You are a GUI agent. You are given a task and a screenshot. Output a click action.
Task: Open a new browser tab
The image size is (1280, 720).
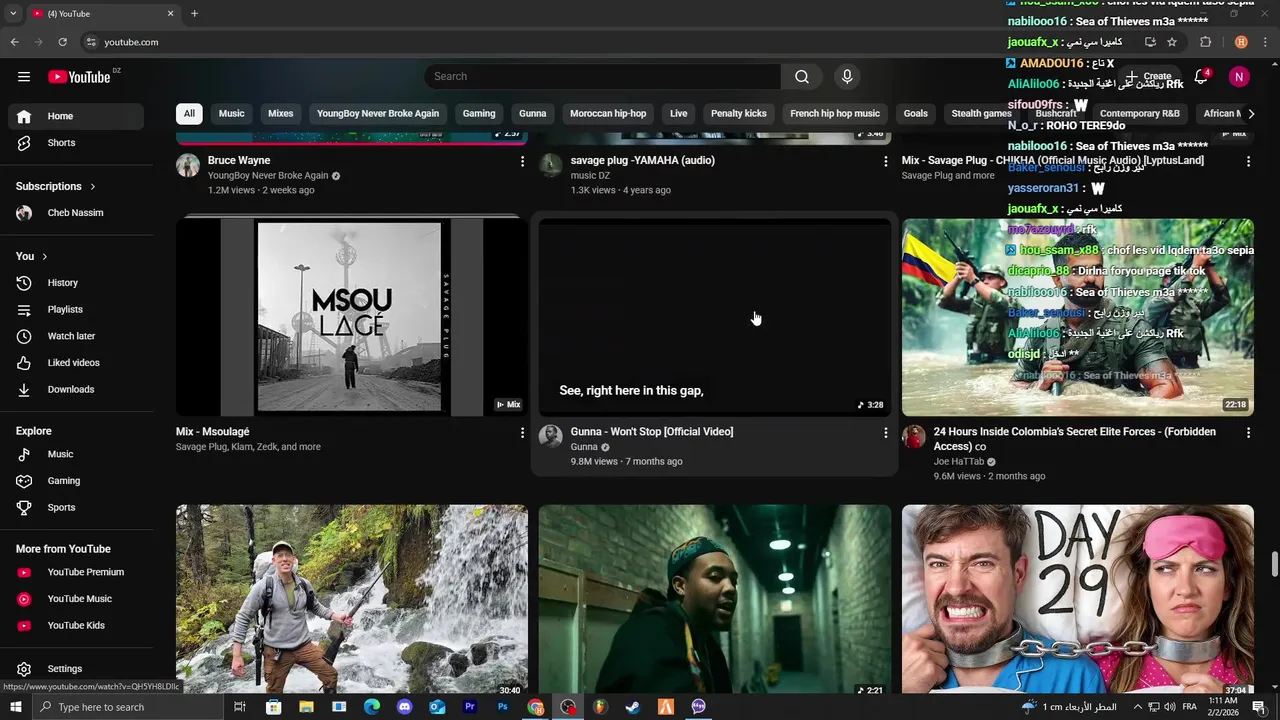pyautogui.click(x=194, y=14)
